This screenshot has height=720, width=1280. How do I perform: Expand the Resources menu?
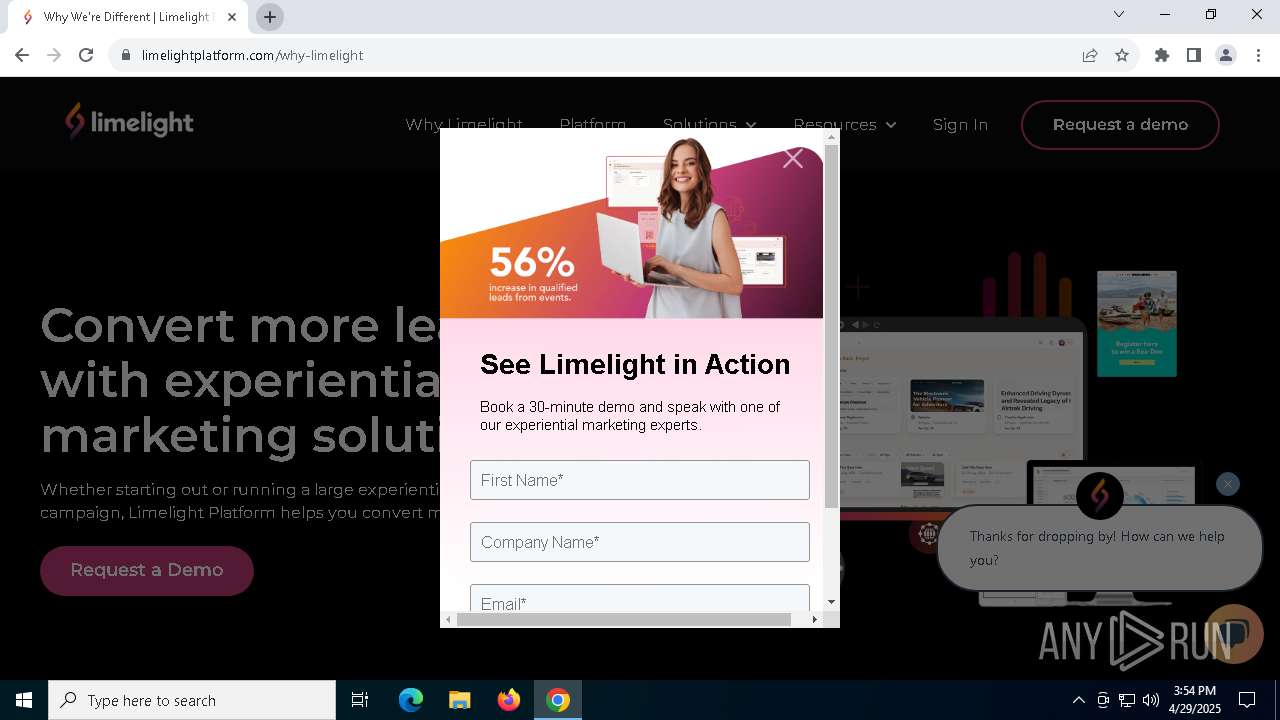[x=845, y=124]
